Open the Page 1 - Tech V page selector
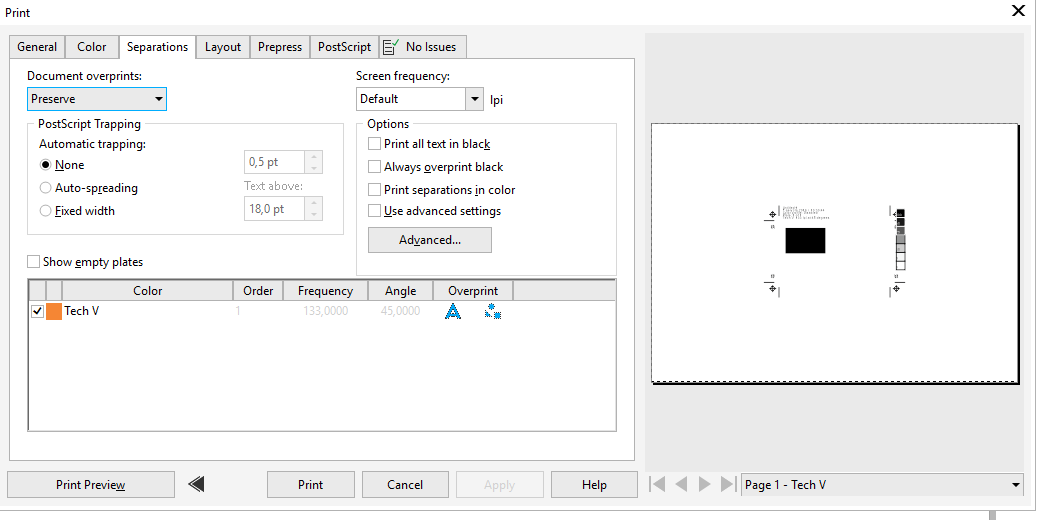Screen dimensions: 1047x520 tap(883, 485)
